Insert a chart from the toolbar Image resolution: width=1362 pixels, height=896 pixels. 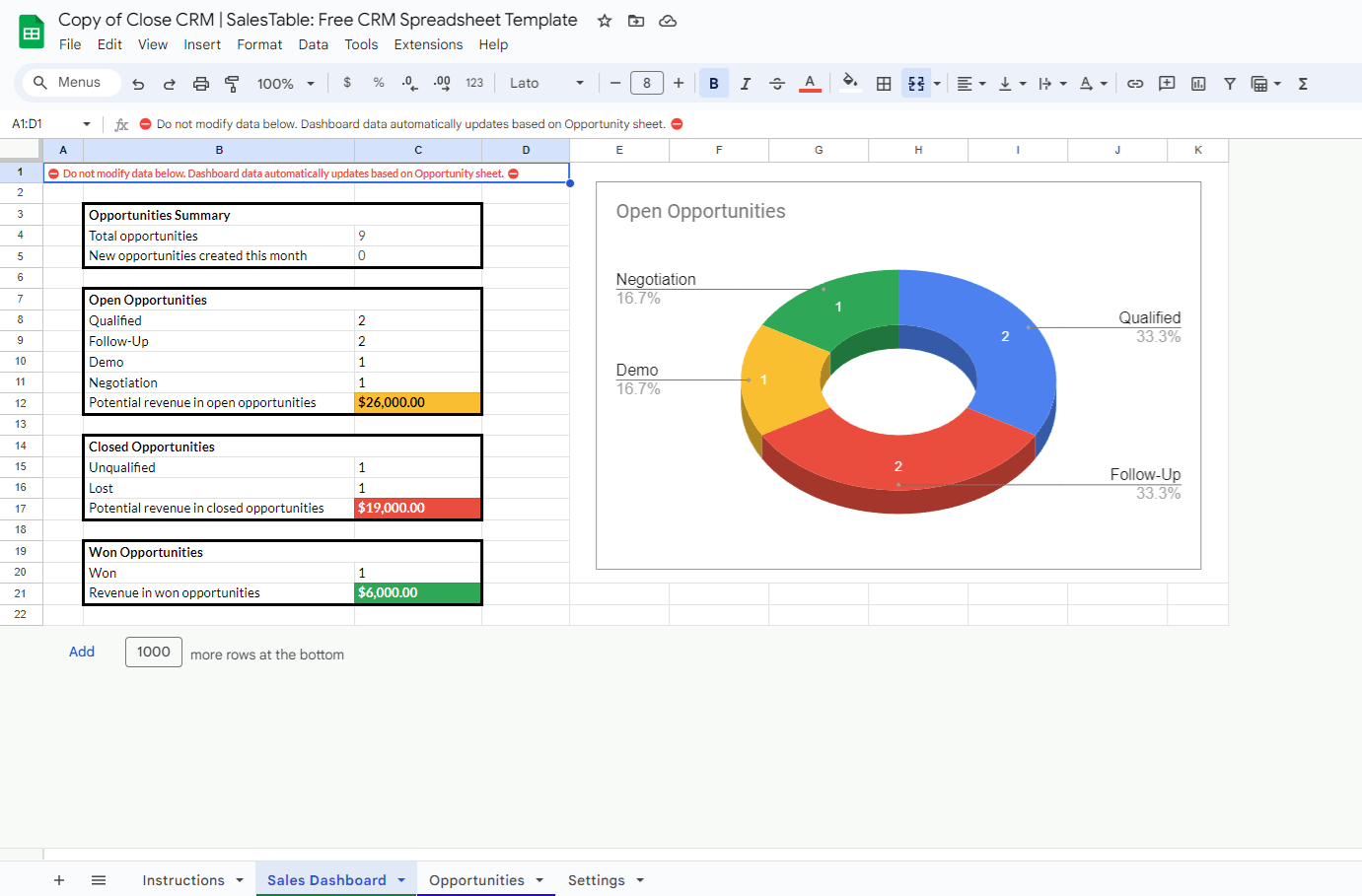pyautogui.click(x=1198, y=83)
